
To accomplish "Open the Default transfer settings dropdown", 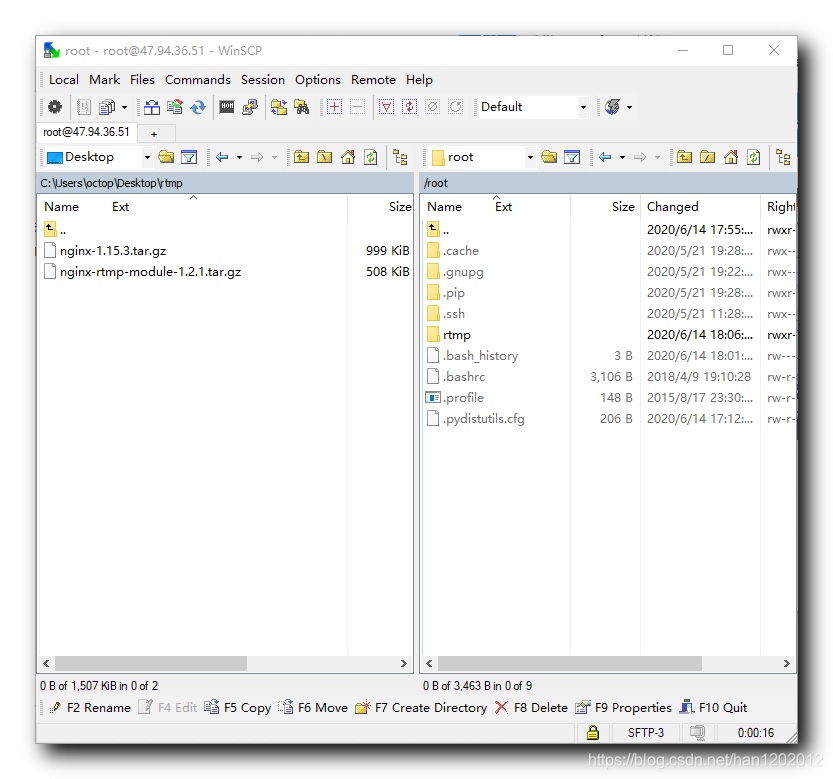I will point(583,107).
